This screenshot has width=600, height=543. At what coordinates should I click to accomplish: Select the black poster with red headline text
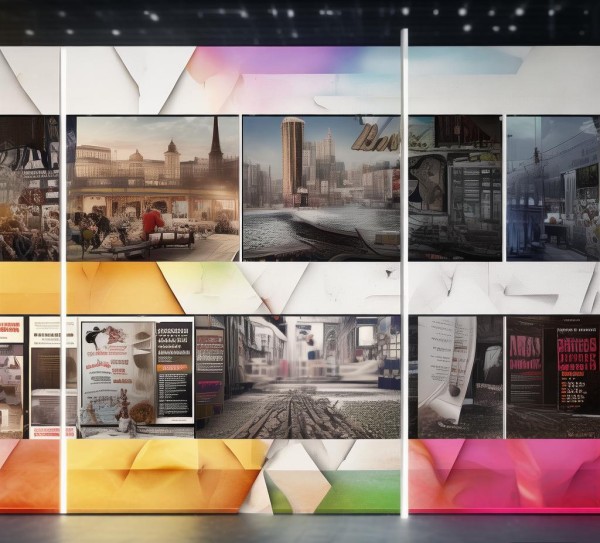point(577,370)
